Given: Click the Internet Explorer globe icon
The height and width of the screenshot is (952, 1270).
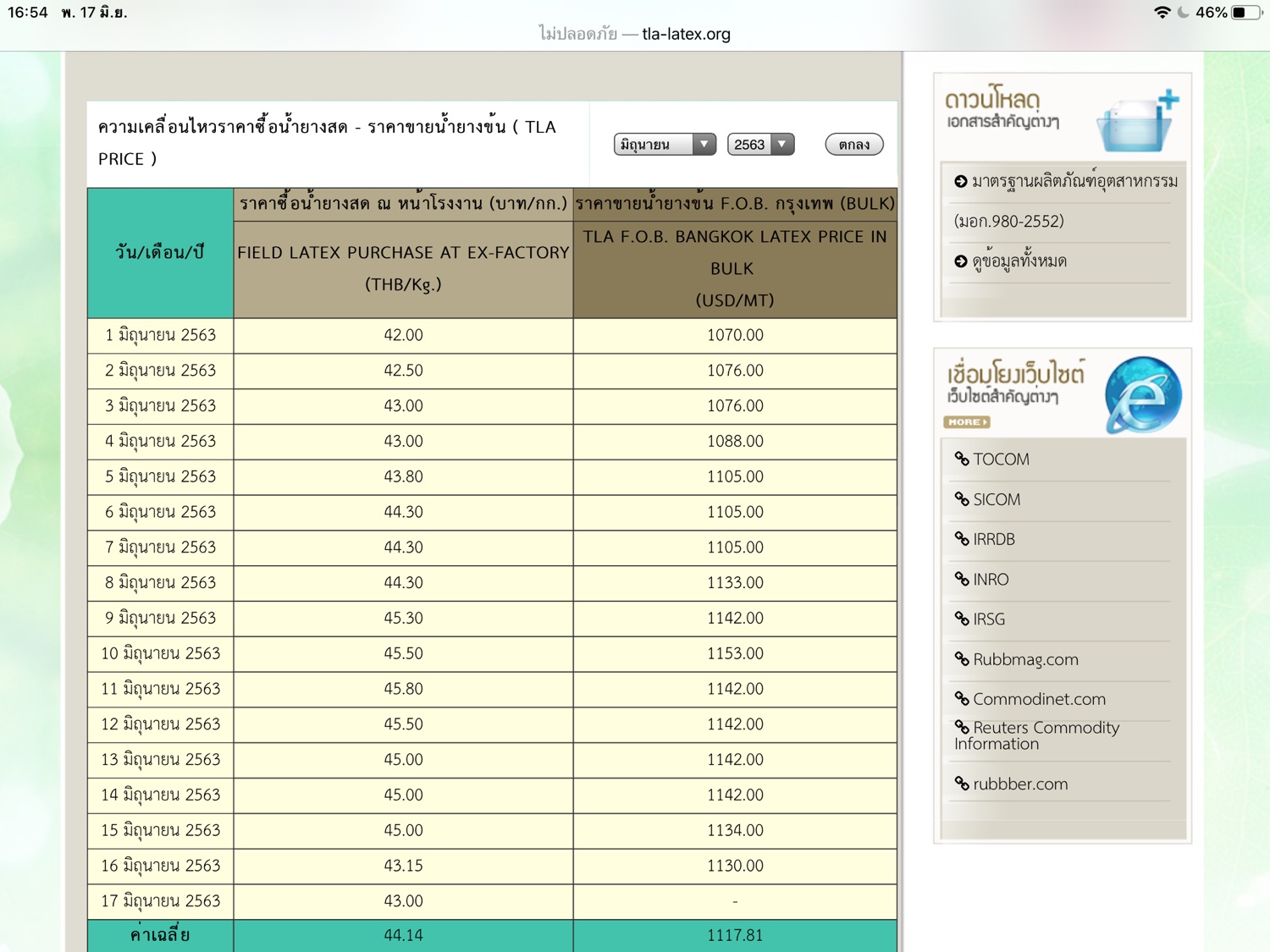Looking at the screenshot, I should (x=1143, y=394).
